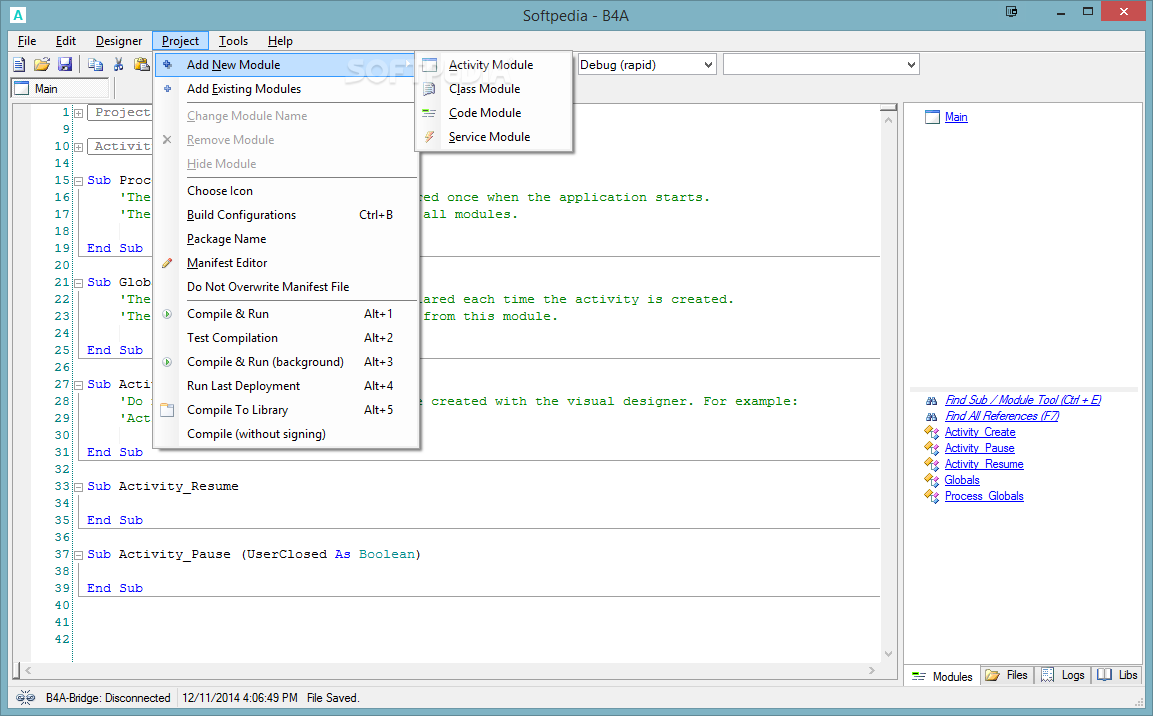The width and height of the screenshot is (1153, 716).
Task: Choose Test Compilation menu item
Action: 287,338
